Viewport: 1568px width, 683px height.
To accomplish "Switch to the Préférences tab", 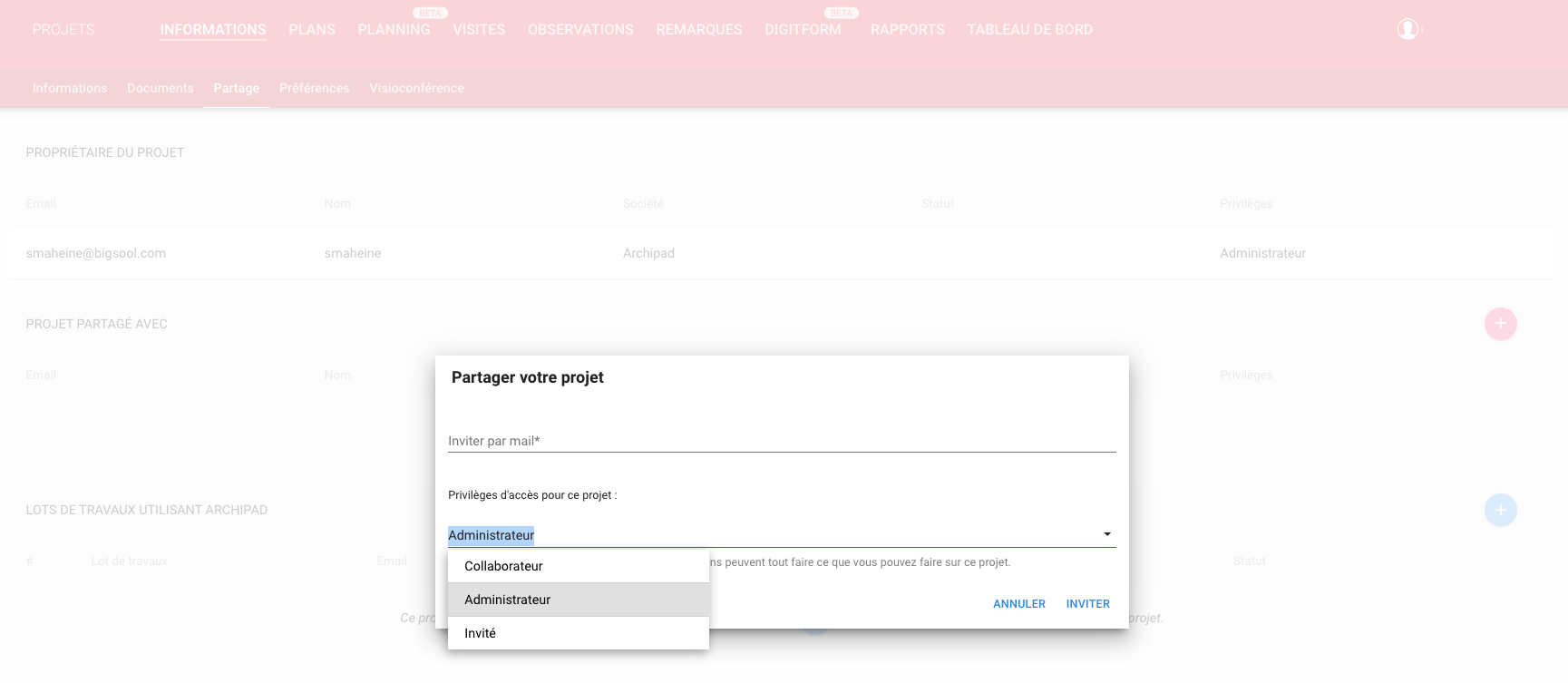I will coord(314,88).
